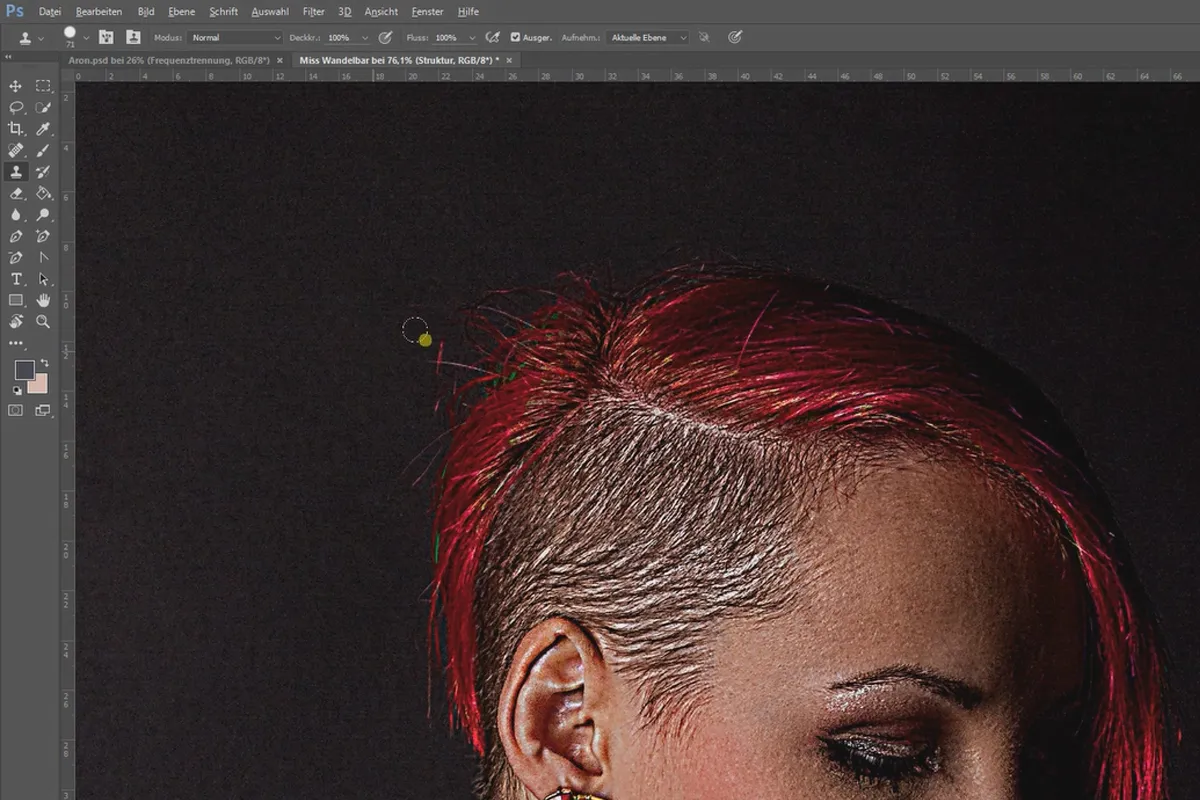Select the Quick Selection tool
Image resolution: width=1200 pixels, height=800 pixels.
(43, 107)
